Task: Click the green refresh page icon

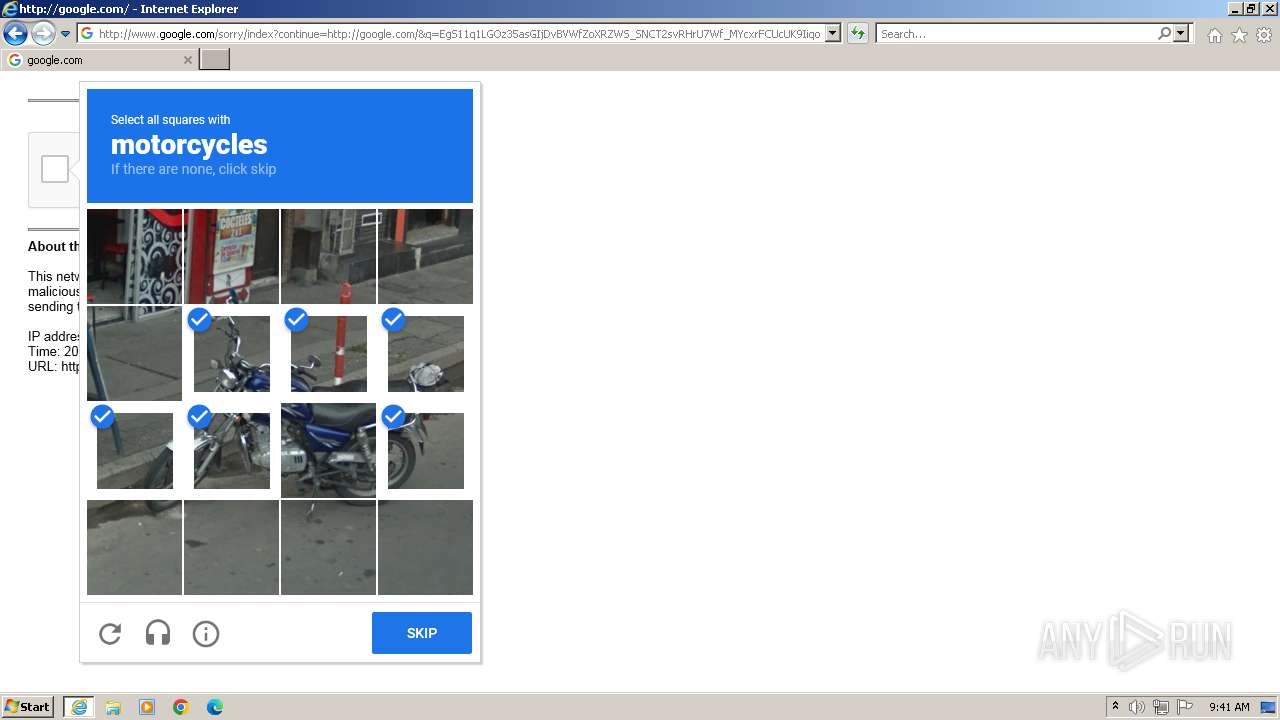Action: point(857,34)
